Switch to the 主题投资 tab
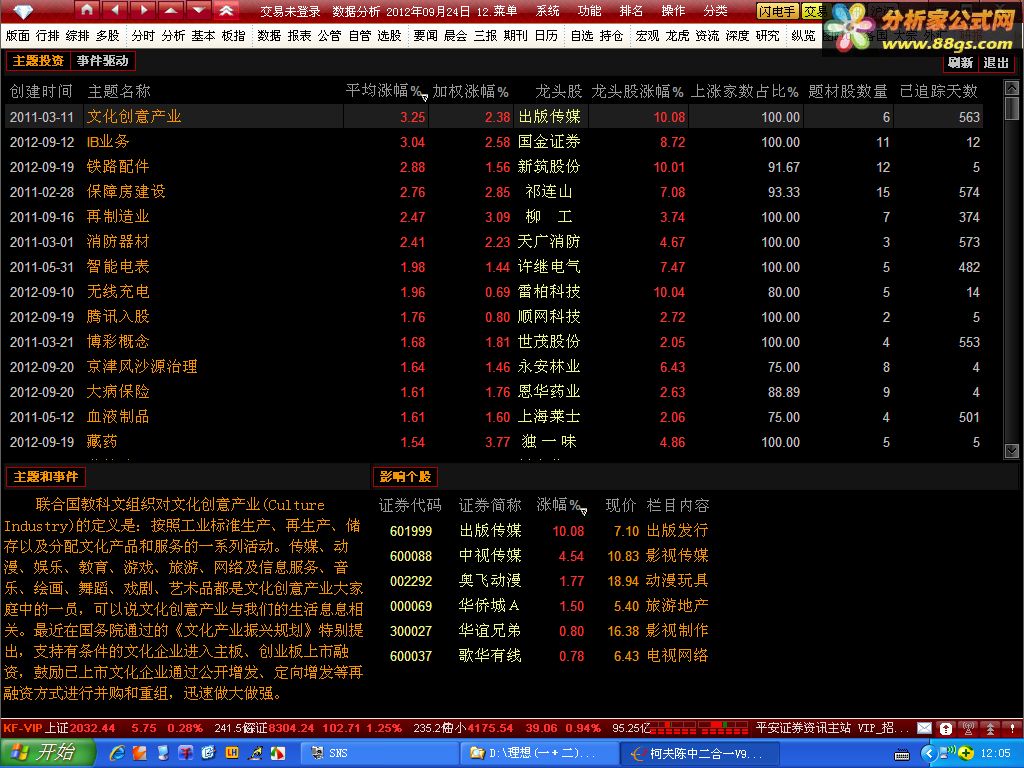This screenshot has height=768, width=1024. (x=38, y=61)
